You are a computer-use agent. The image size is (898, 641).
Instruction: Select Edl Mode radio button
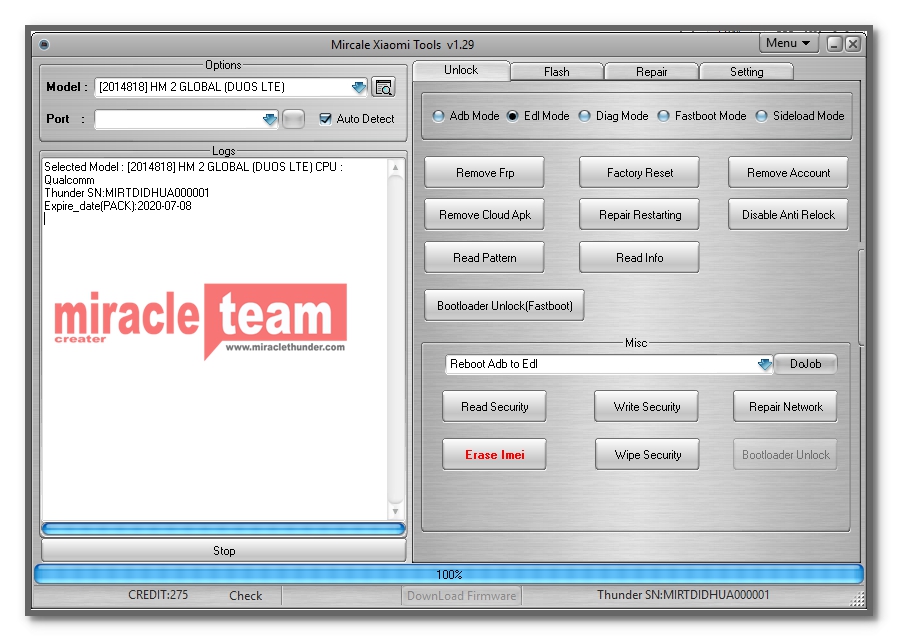(513, 116)
